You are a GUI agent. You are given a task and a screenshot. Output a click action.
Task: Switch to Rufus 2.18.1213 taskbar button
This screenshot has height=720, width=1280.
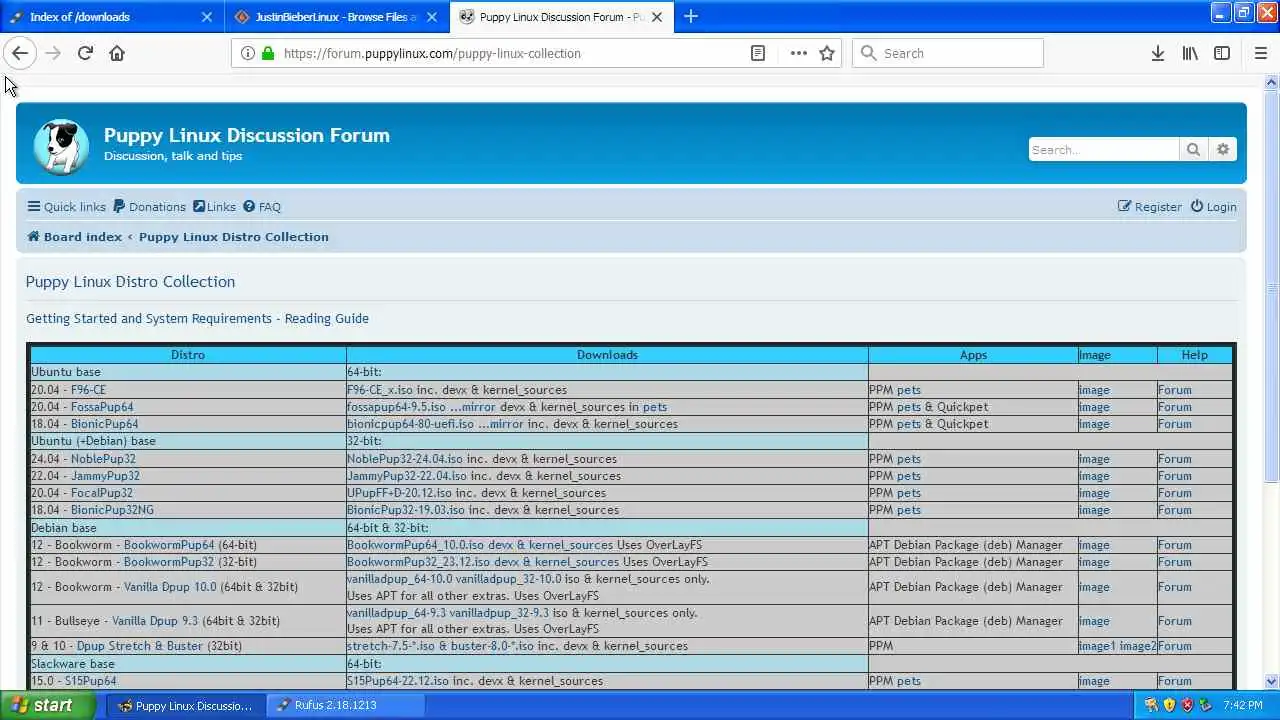[x=346, y=705]
